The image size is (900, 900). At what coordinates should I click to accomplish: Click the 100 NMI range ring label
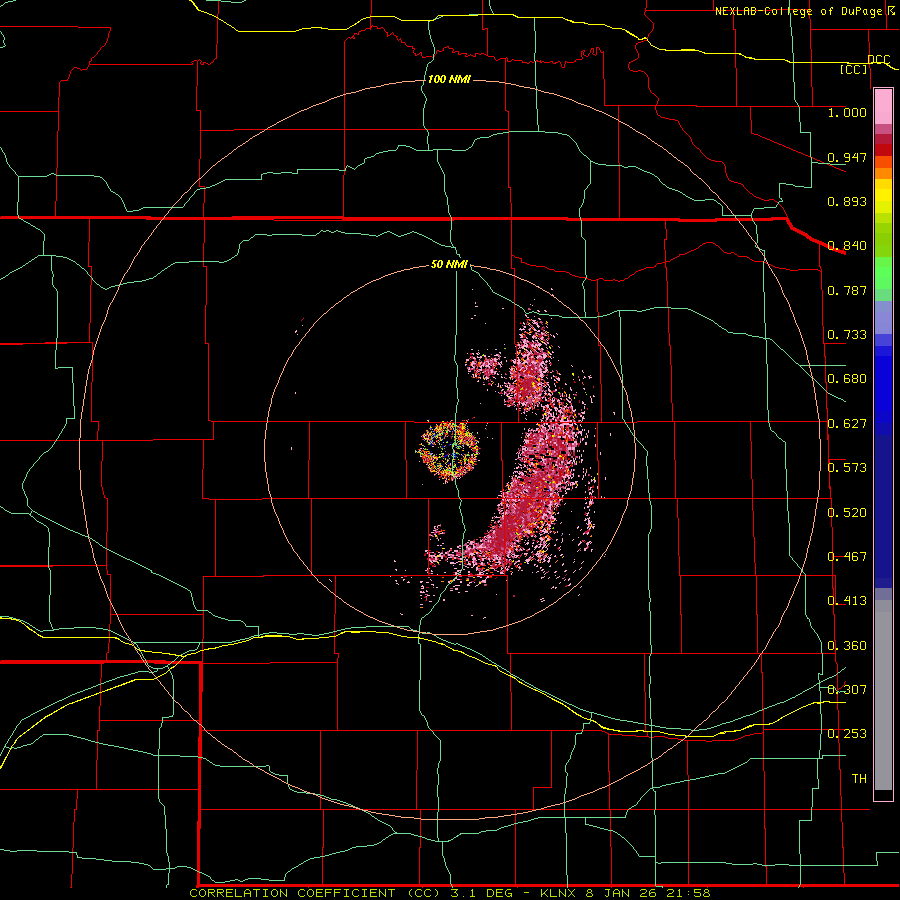point(449,79)
